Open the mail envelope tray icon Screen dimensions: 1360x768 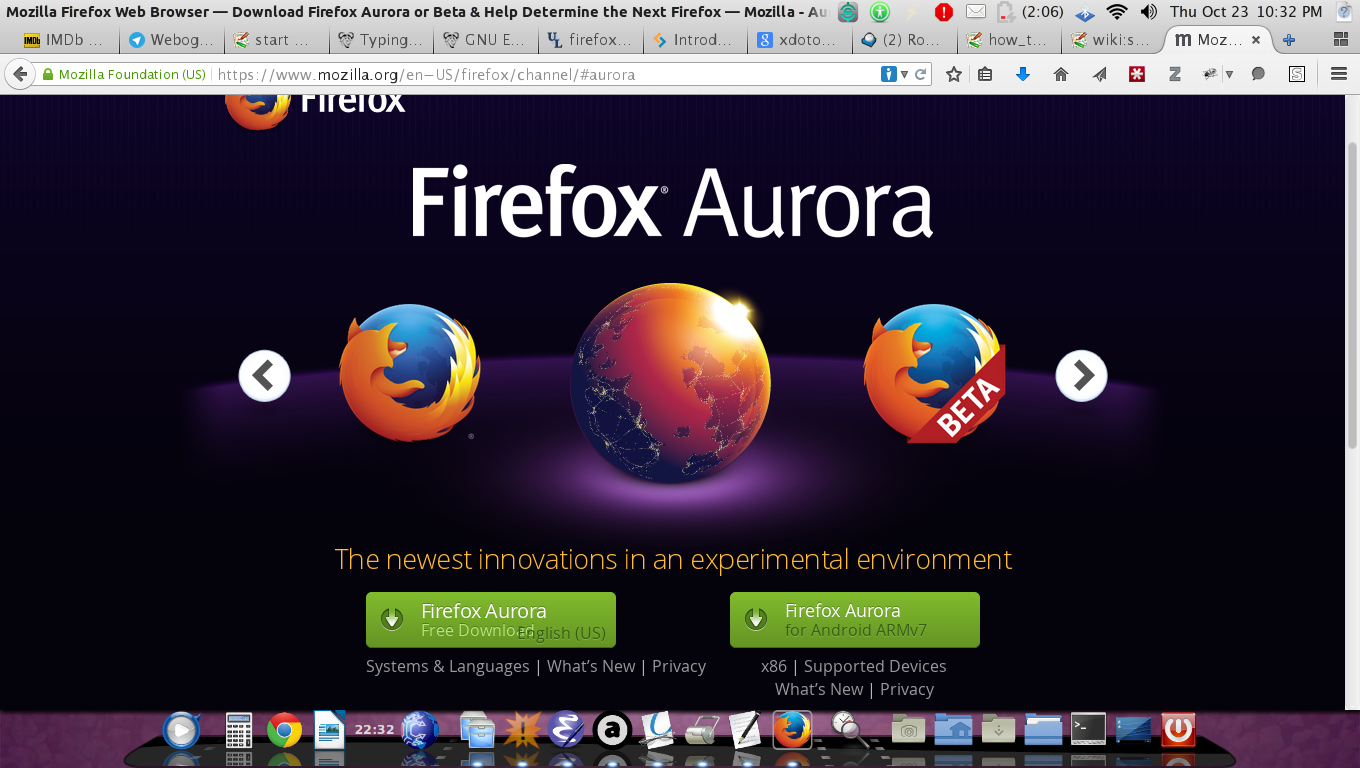point(976,12)
